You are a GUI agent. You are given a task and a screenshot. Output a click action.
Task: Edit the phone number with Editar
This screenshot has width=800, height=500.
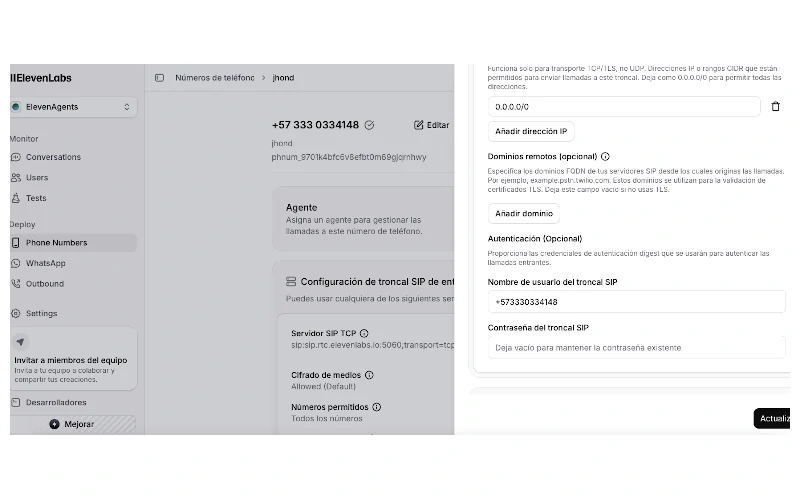click(x=432, y=125)
